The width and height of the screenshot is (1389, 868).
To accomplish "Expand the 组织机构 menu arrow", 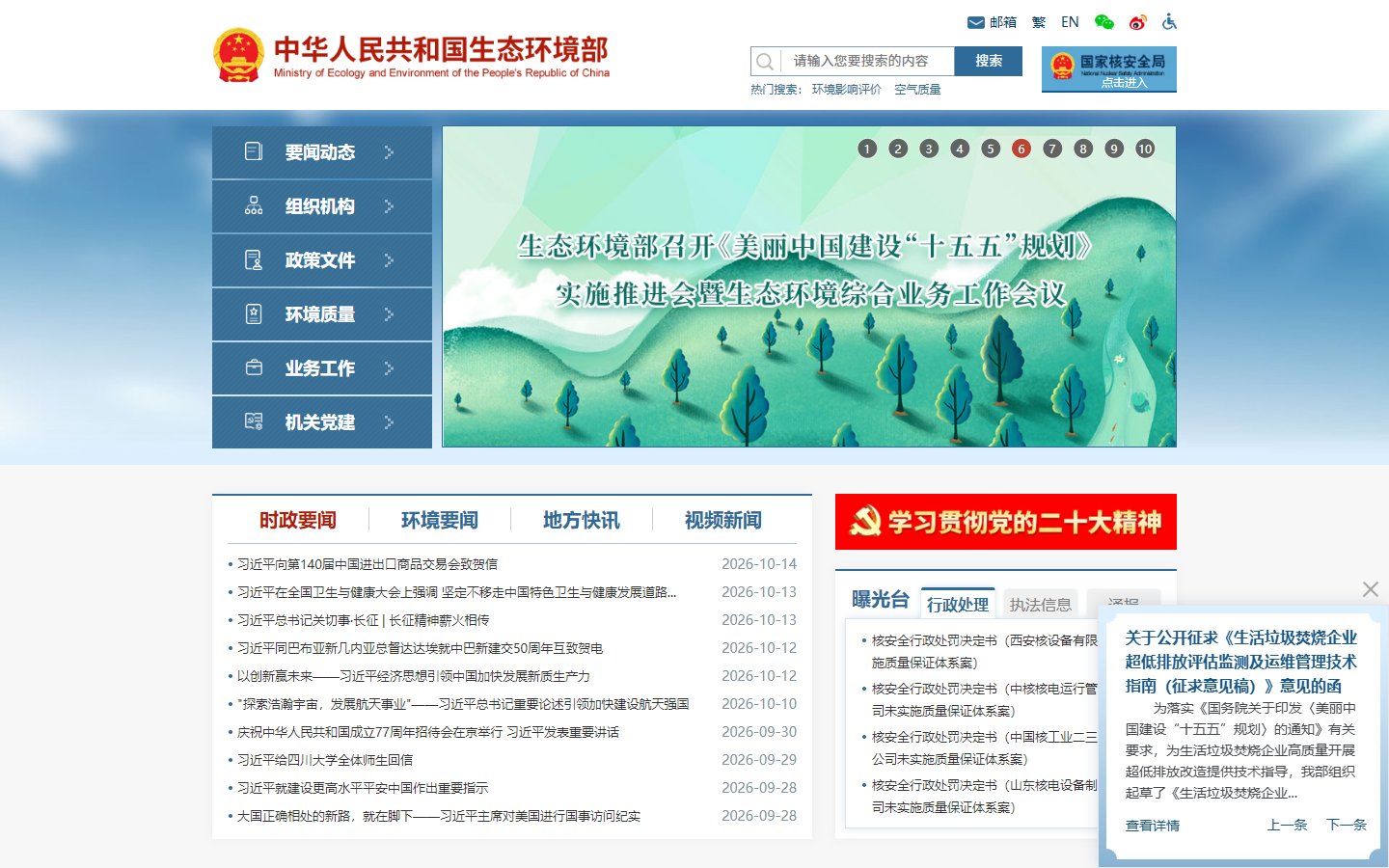I will pyautogui.click(x=389, y=205).
